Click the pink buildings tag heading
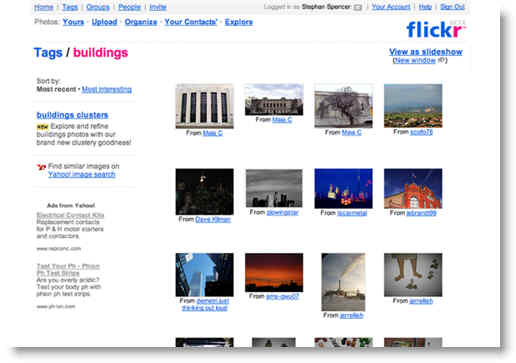516x363 pixels. coord(101,53)
